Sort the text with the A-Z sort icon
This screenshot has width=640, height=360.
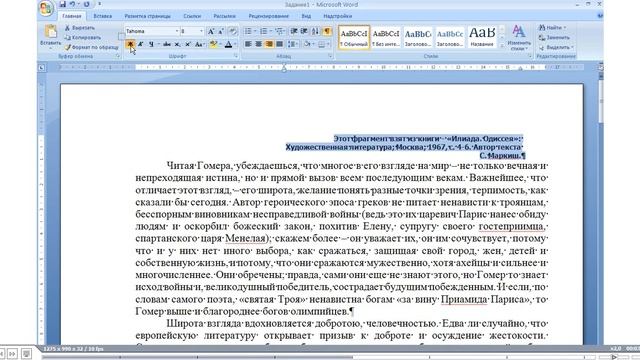coord(315,31)
